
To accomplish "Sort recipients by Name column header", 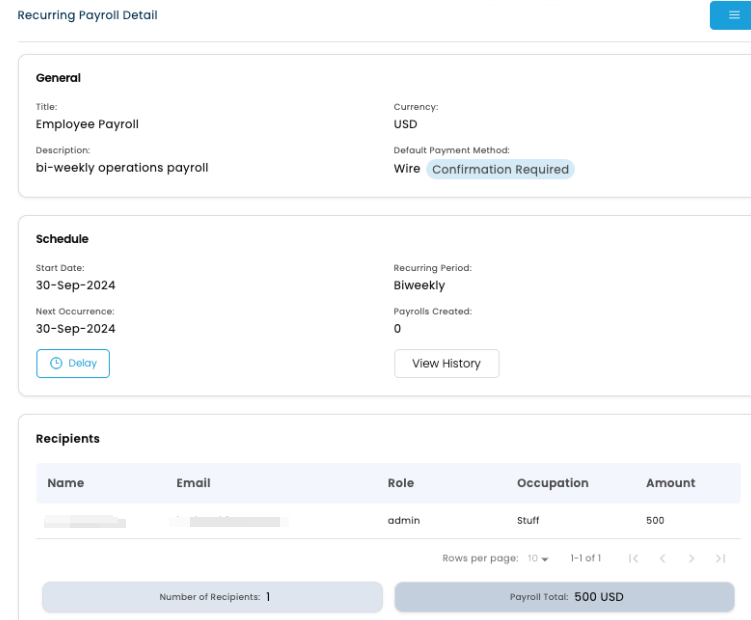I will tap(66, 483).
